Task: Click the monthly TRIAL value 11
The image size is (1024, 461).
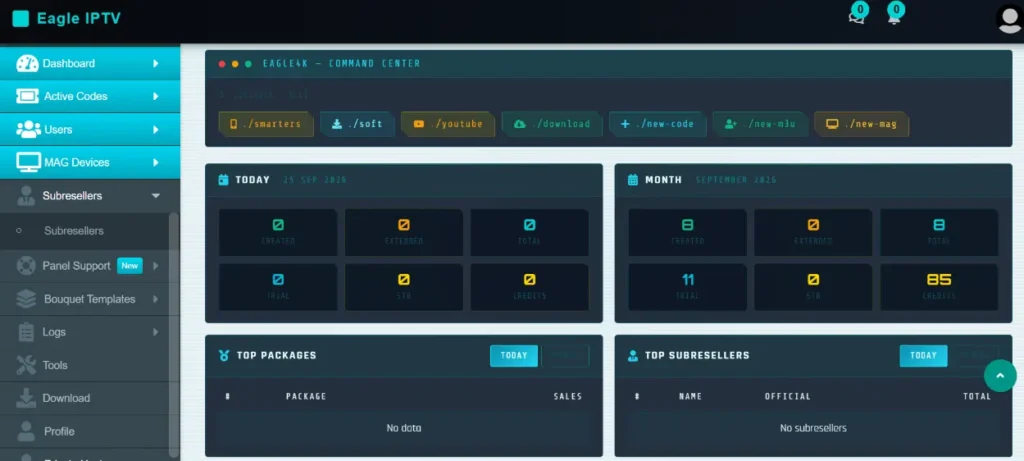Action: tap(688, 280)
